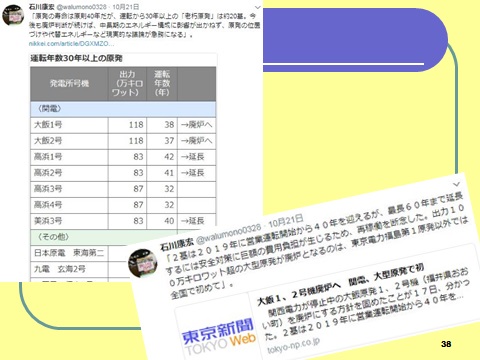This screenshot has width=480, height=360.
Task: Click the 発電所号機 column header
Action: click(69, 83)
